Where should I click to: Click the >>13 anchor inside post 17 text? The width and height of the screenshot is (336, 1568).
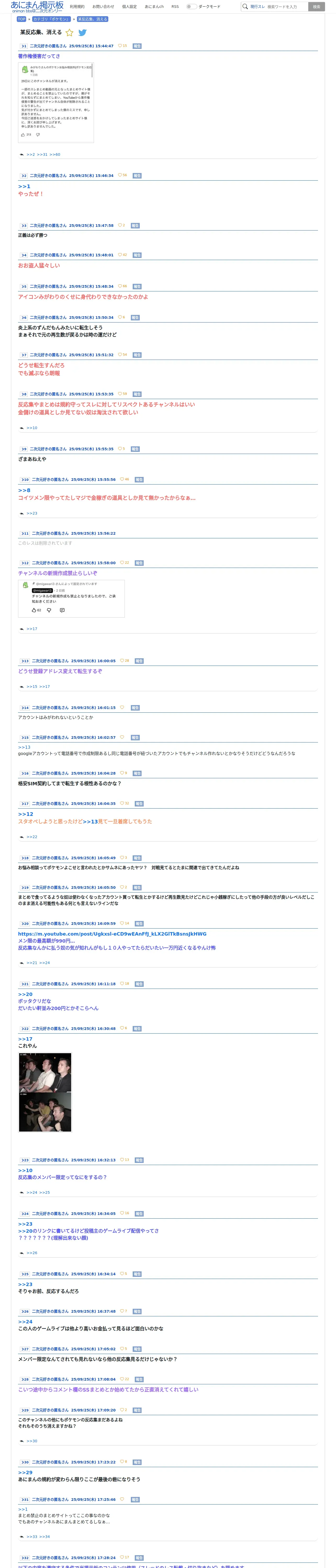(x=90, y=822)
